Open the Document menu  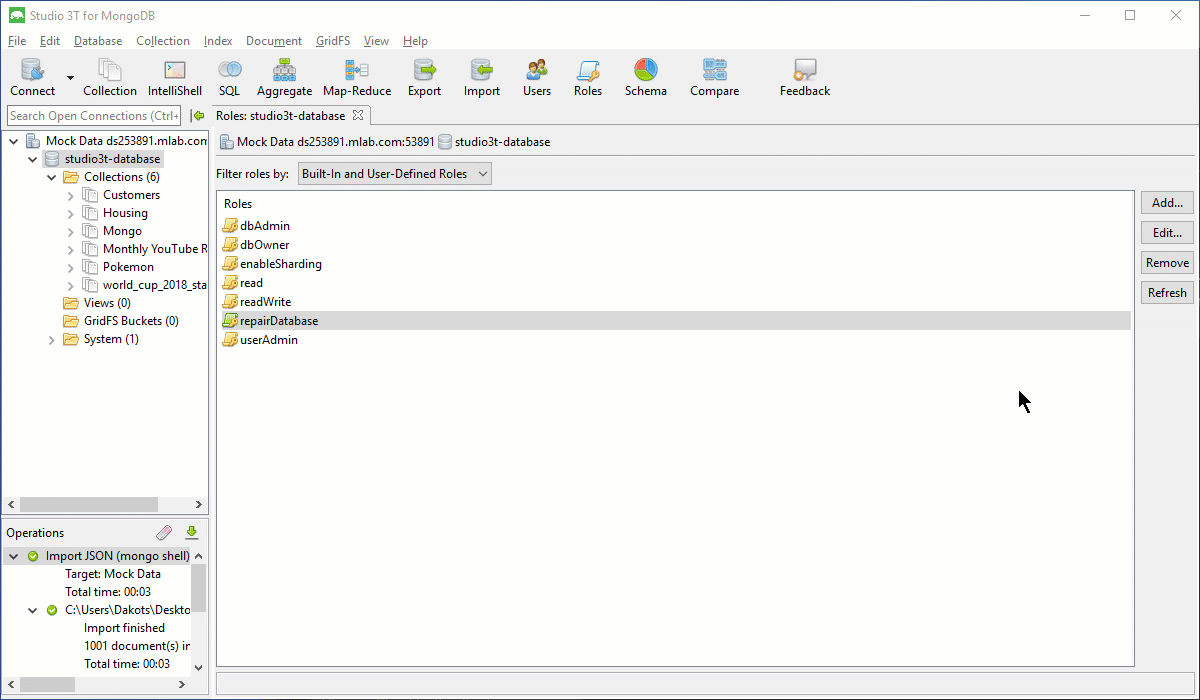click(274, 41)
